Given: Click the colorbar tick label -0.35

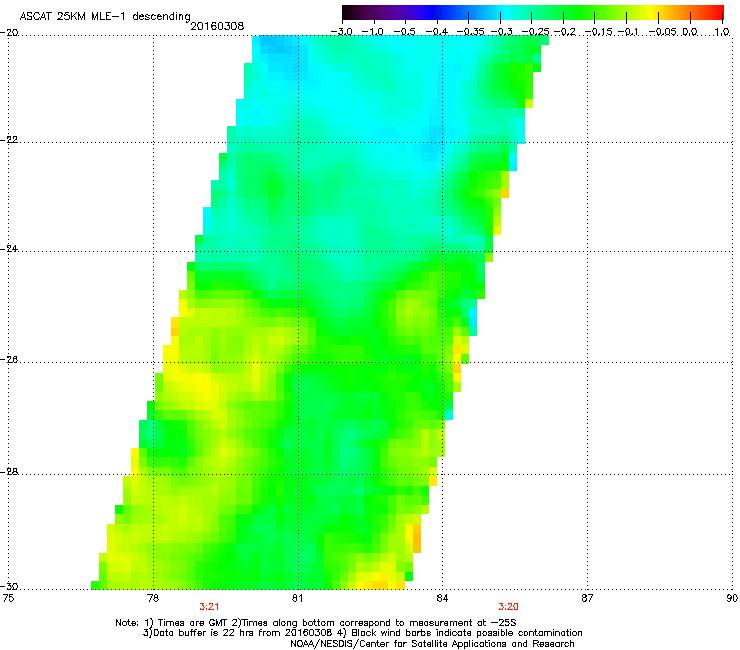Looking at the screenshot, I should [x=471, y=32].
